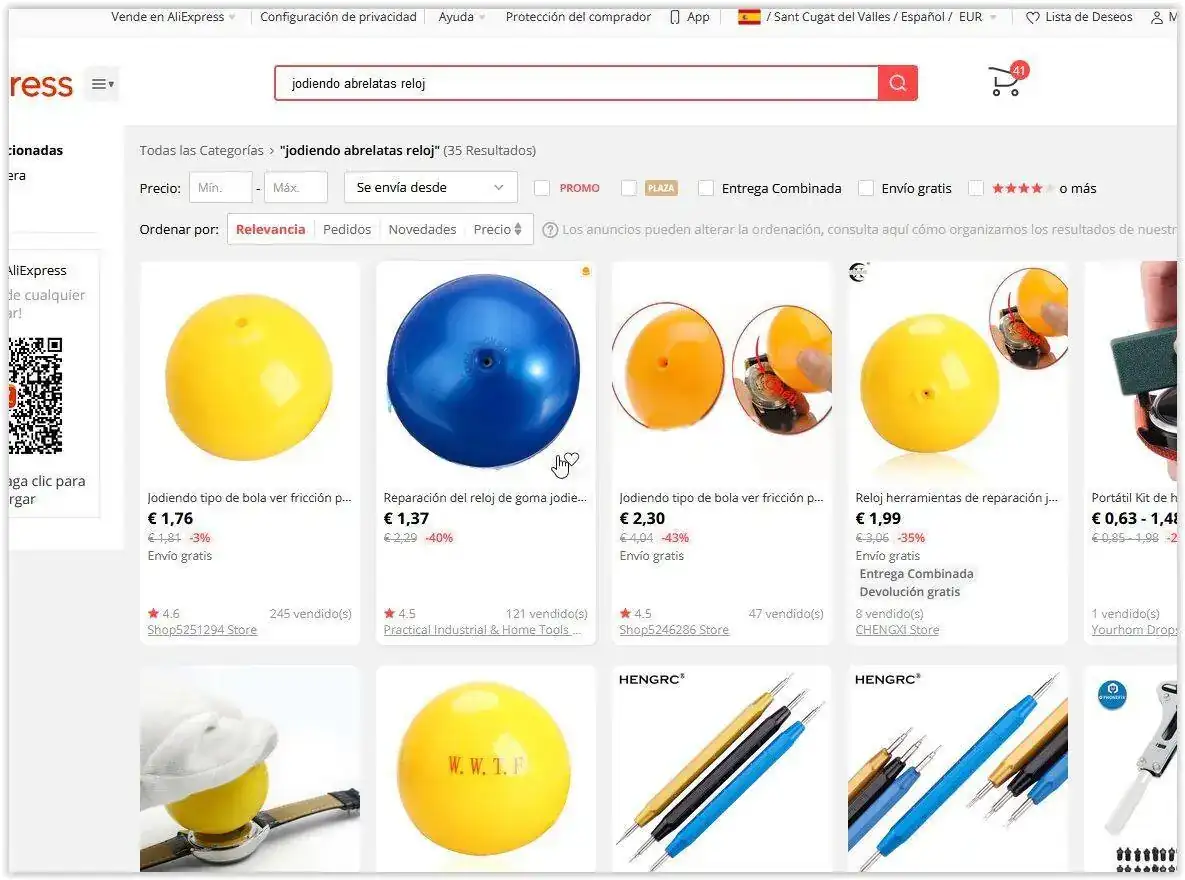Click the Mín. price input field
The width and height of the screenshot is (1185, 880).
pyautogui.click(x=220, y=187)
